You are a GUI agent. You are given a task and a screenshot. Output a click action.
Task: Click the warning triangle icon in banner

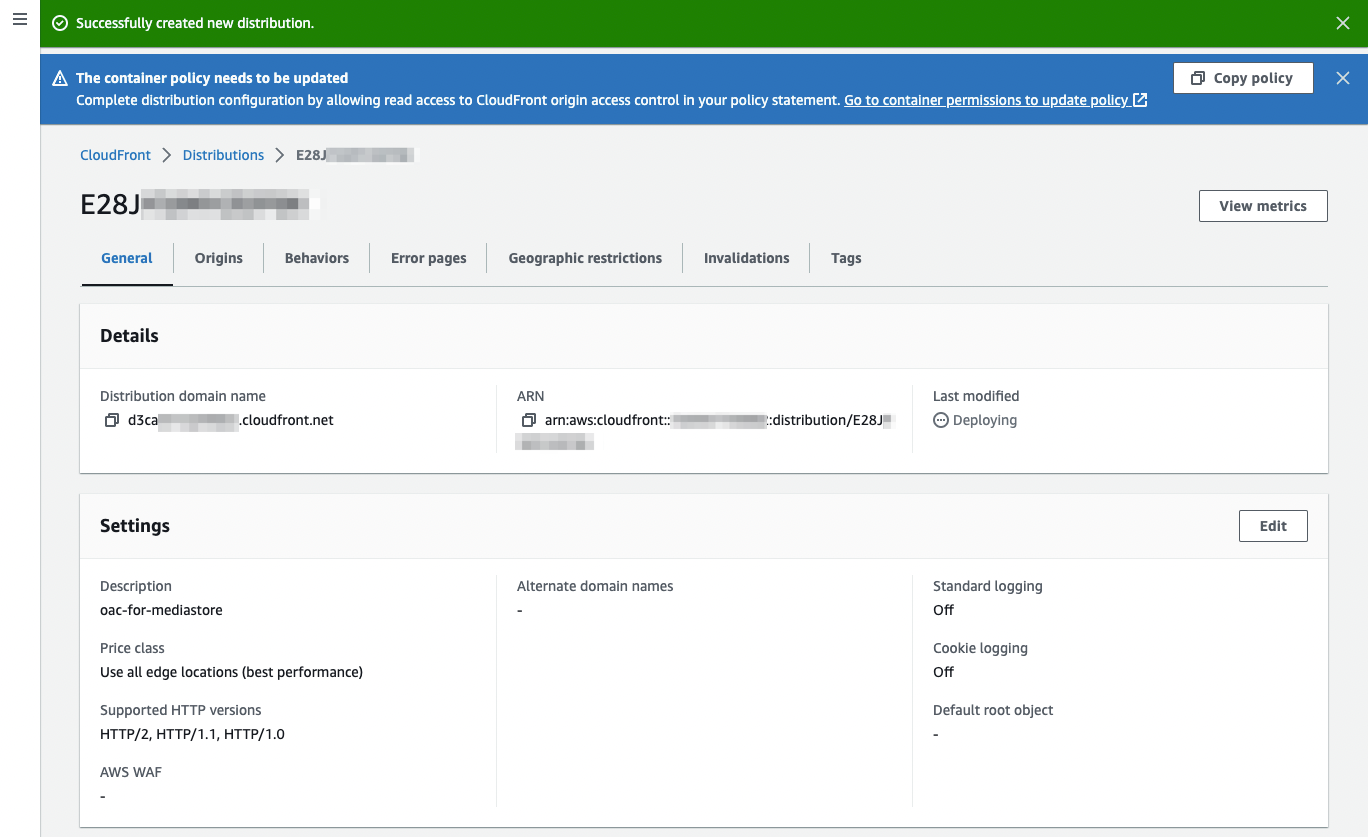[60, 78]
